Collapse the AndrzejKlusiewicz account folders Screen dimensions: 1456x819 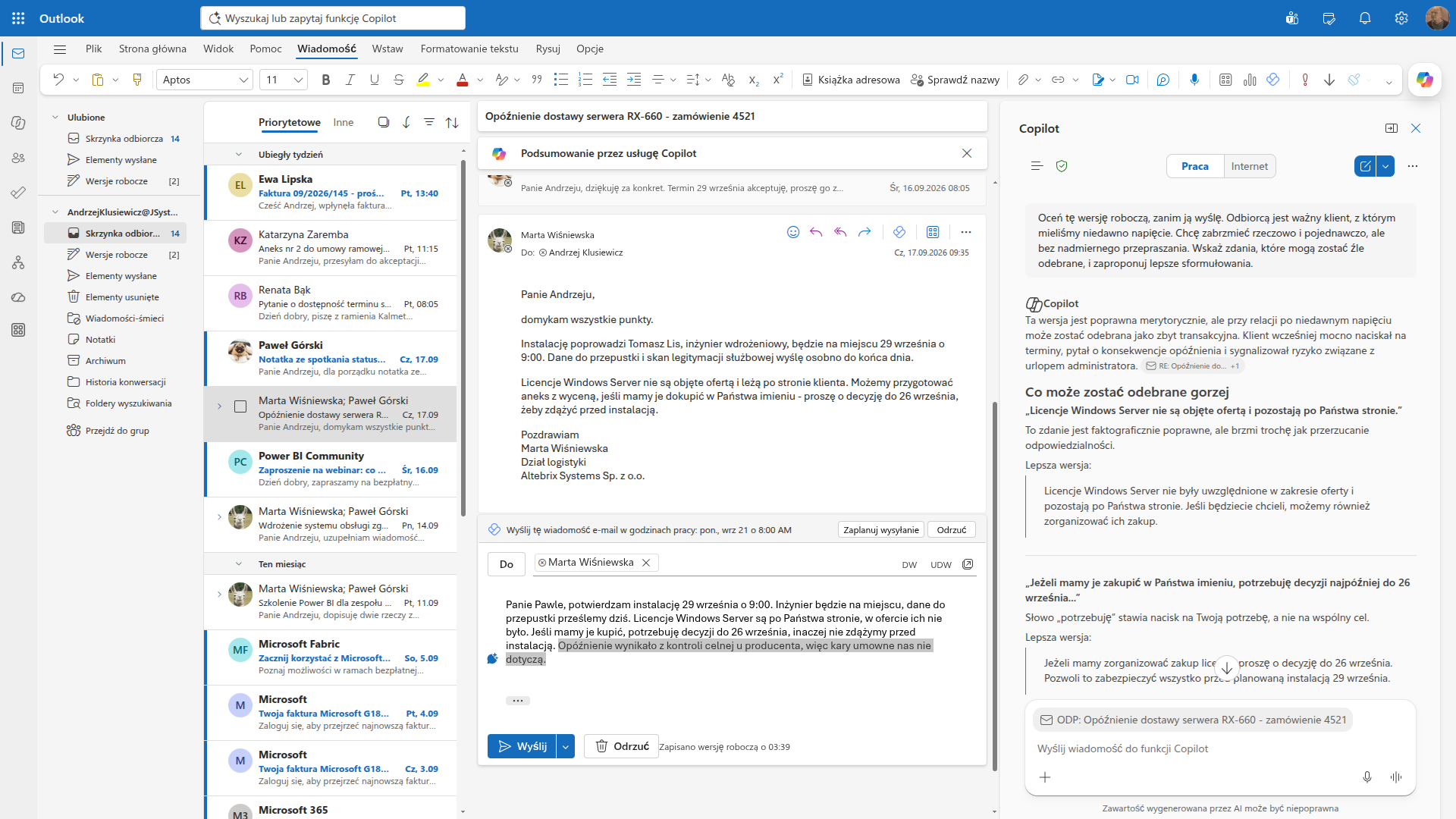[x=55, y=212]
